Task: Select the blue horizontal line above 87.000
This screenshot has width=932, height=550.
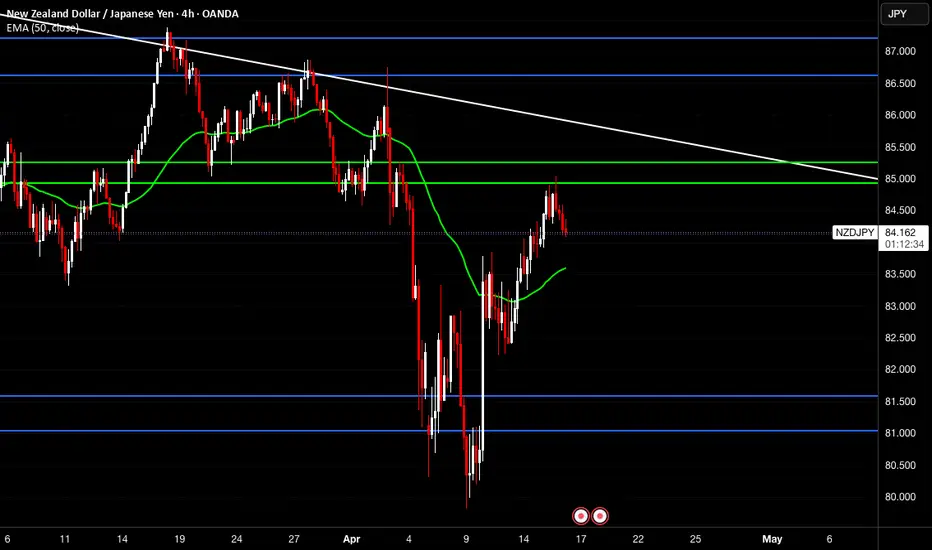Action: coord(439,38)
